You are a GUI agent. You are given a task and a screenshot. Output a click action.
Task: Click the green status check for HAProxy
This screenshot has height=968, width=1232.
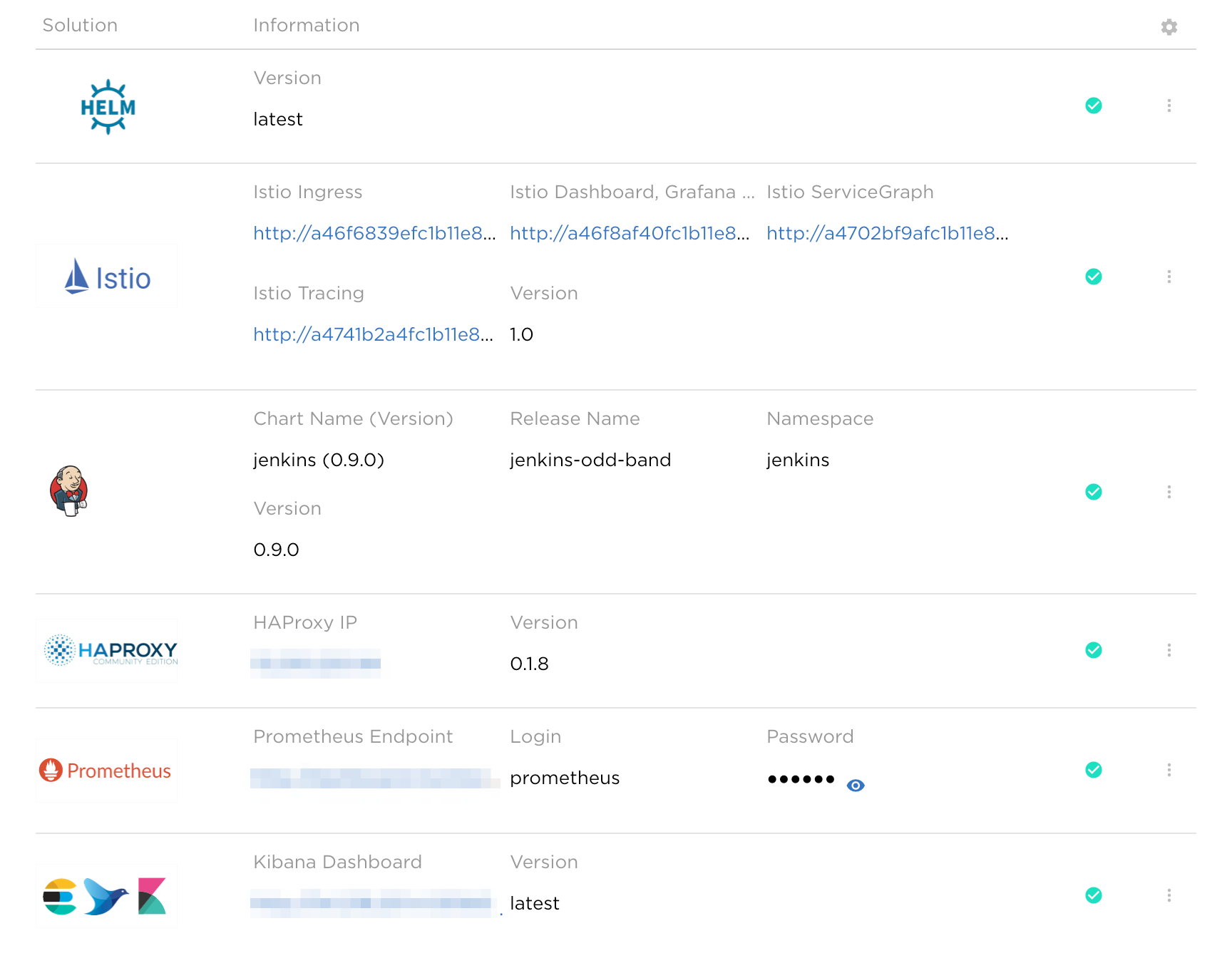(x=1094, y=650)
